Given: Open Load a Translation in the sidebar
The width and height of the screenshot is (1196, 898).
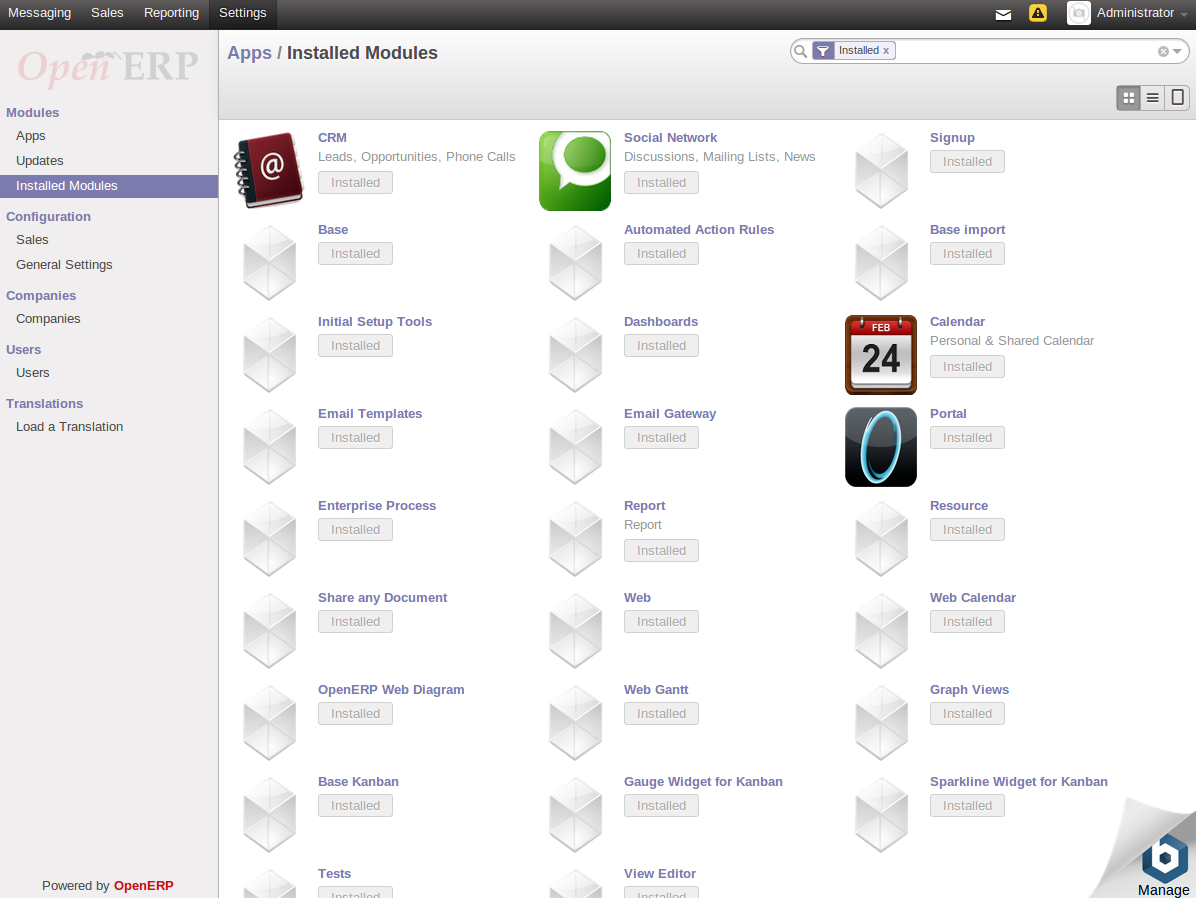Looking at the screenshot, I should coord(69,426).
